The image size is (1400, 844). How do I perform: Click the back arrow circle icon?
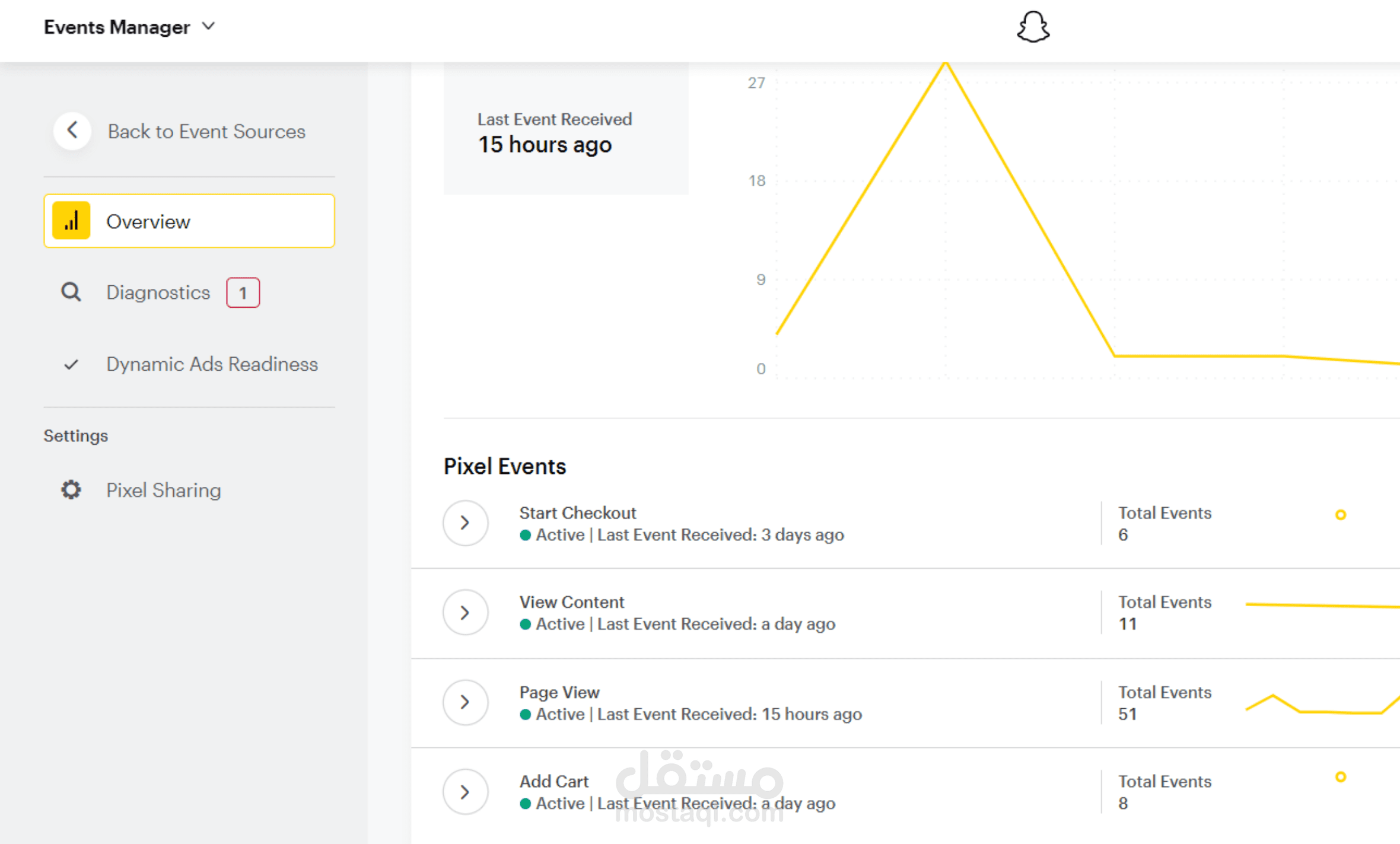coord(72,130)
